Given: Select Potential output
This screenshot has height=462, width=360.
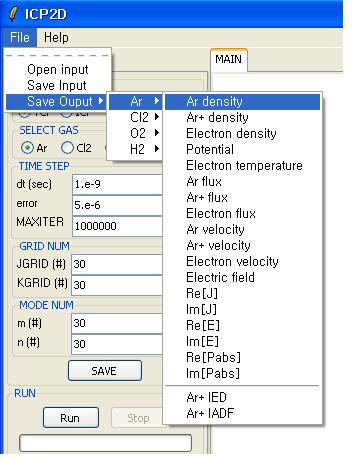Looking at the screenshot, I should (x=243, y=149).
